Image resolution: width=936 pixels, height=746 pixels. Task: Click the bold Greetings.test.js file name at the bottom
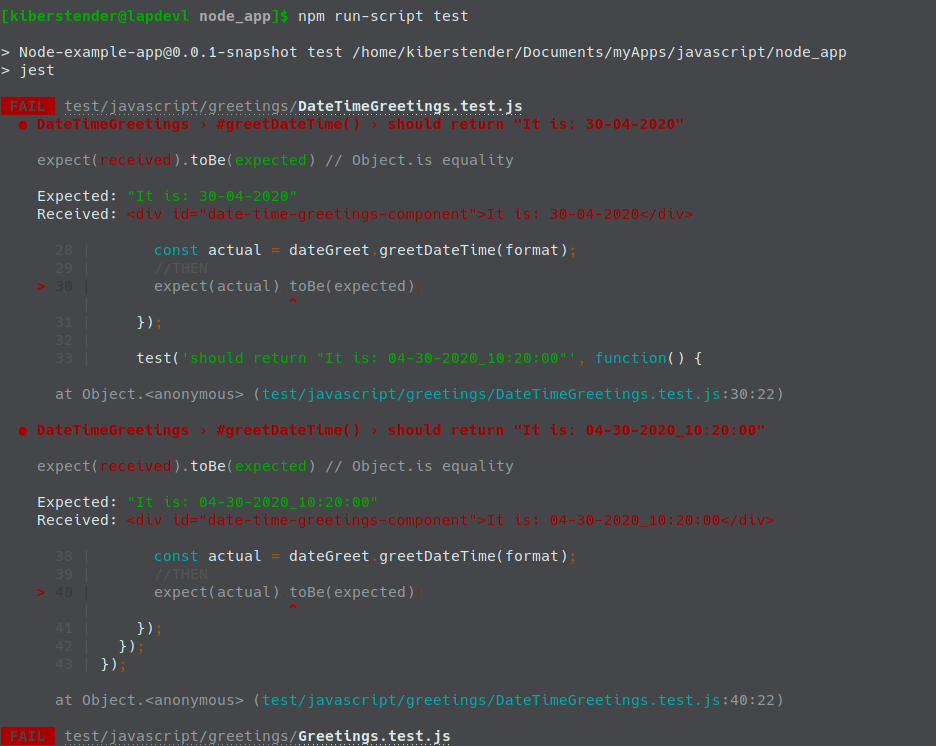[x=374, y=737]
